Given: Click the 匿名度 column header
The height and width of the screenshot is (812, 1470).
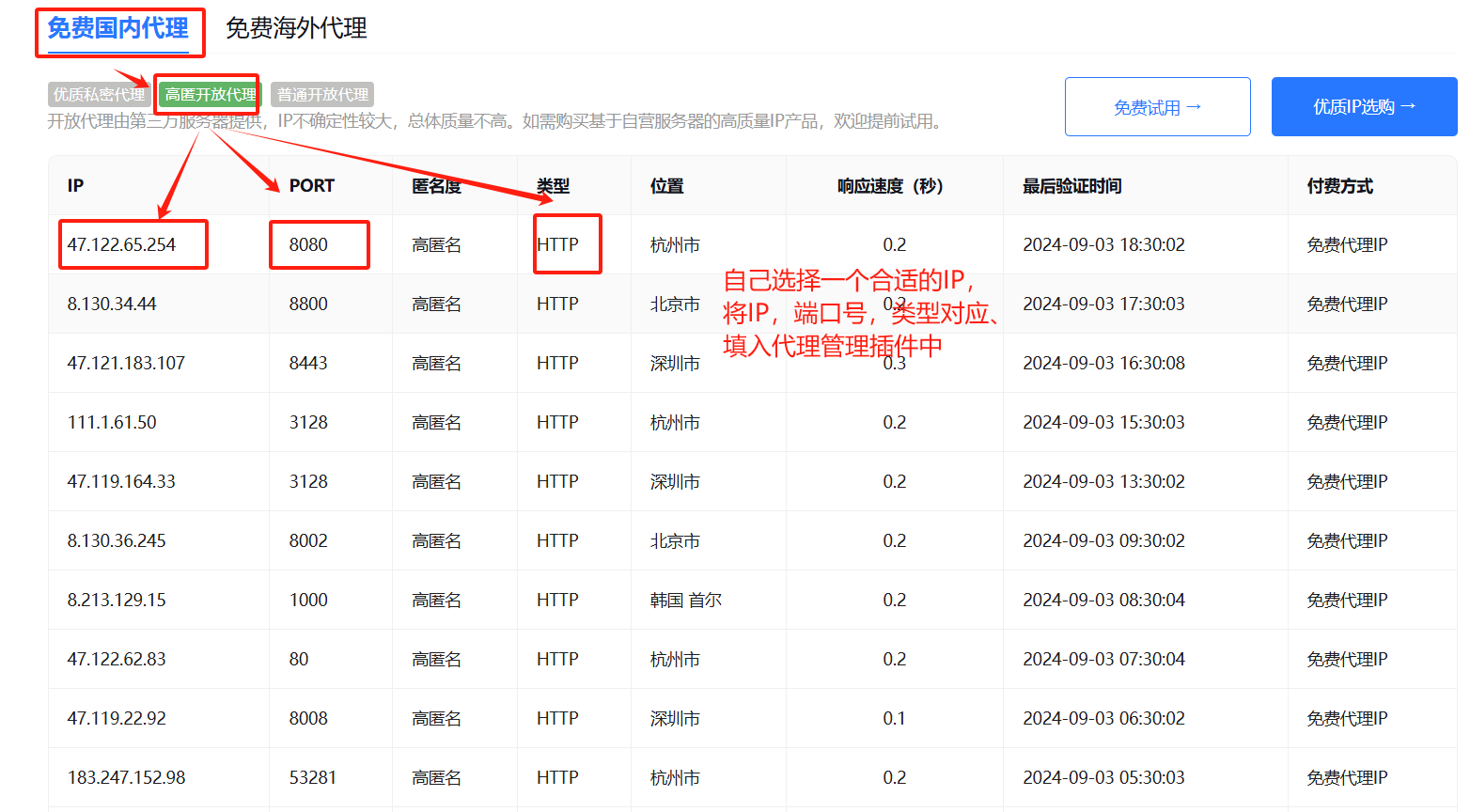Looking at the screenshot, I should click(437, 186).
